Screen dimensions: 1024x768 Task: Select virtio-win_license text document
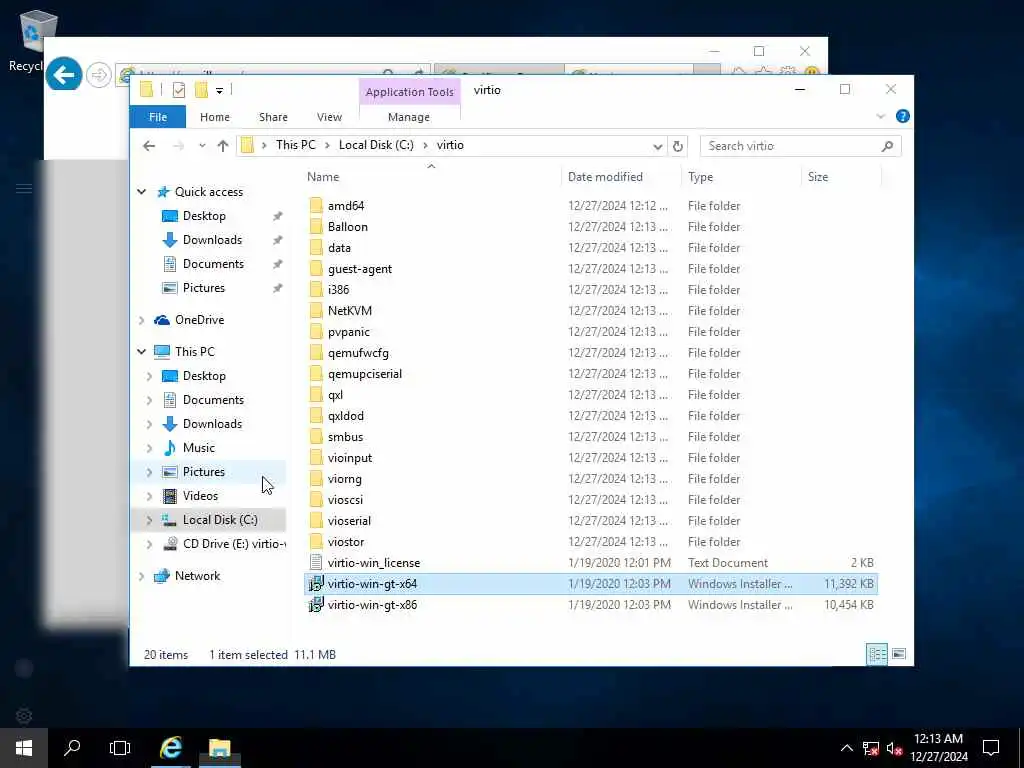pyautogui.click(x=374, y=563)
